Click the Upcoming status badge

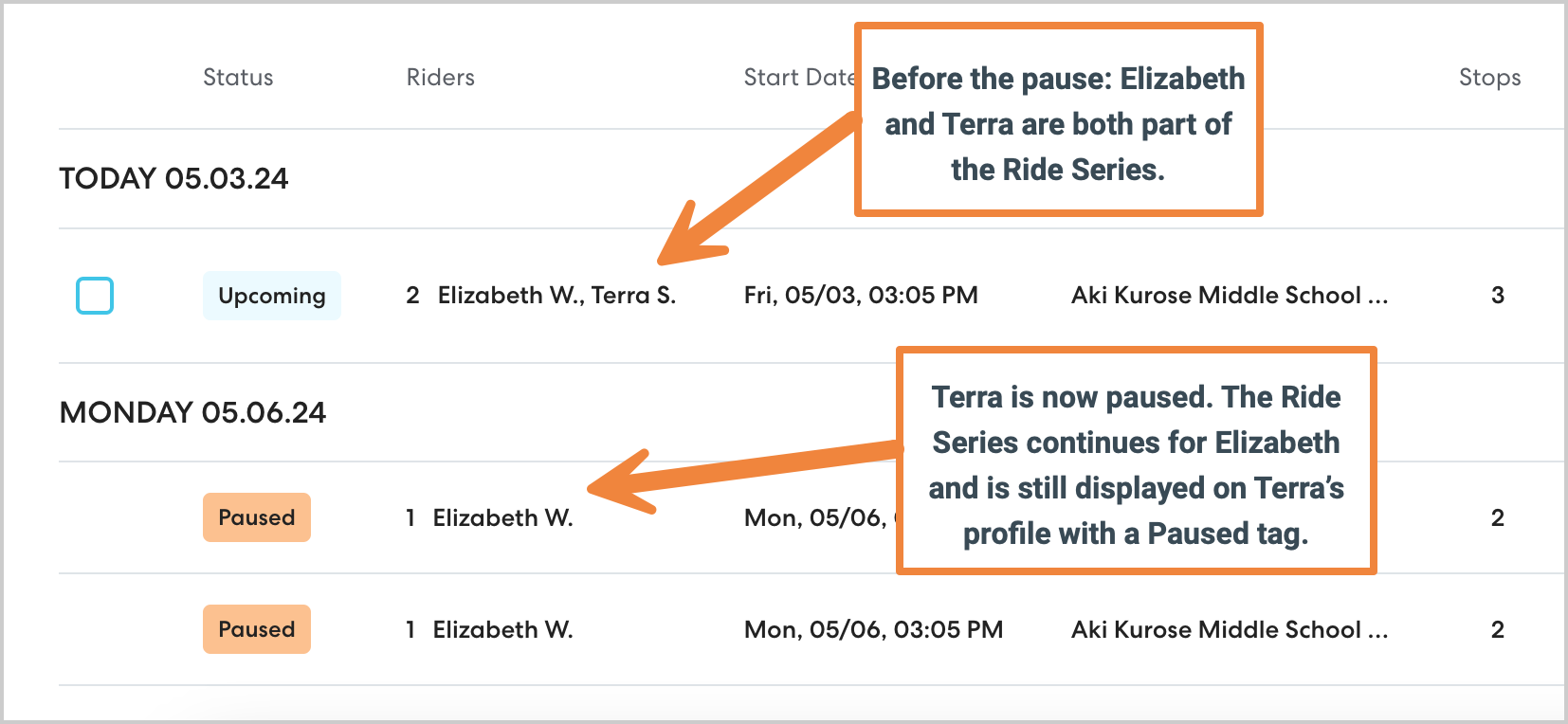click(x=271, y=296)
